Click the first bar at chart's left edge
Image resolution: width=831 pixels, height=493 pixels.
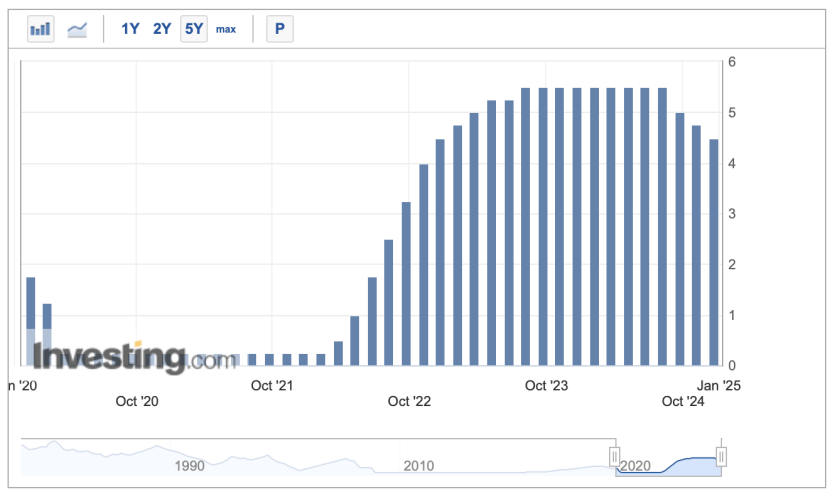click(30, 320)
